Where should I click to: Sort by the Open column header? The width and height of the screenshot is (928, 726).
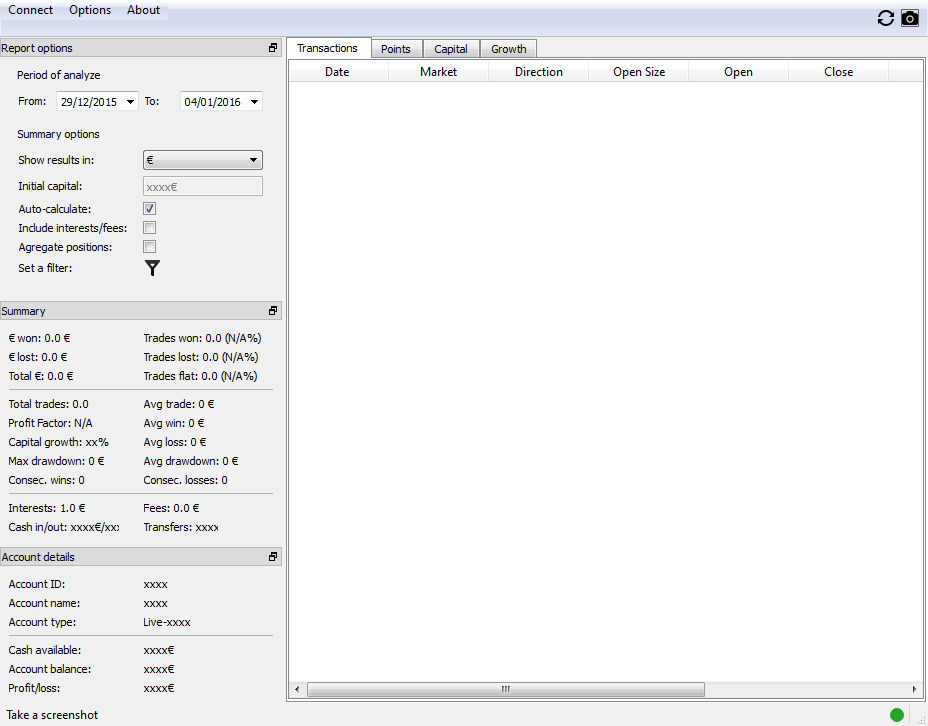click(739, 72)
